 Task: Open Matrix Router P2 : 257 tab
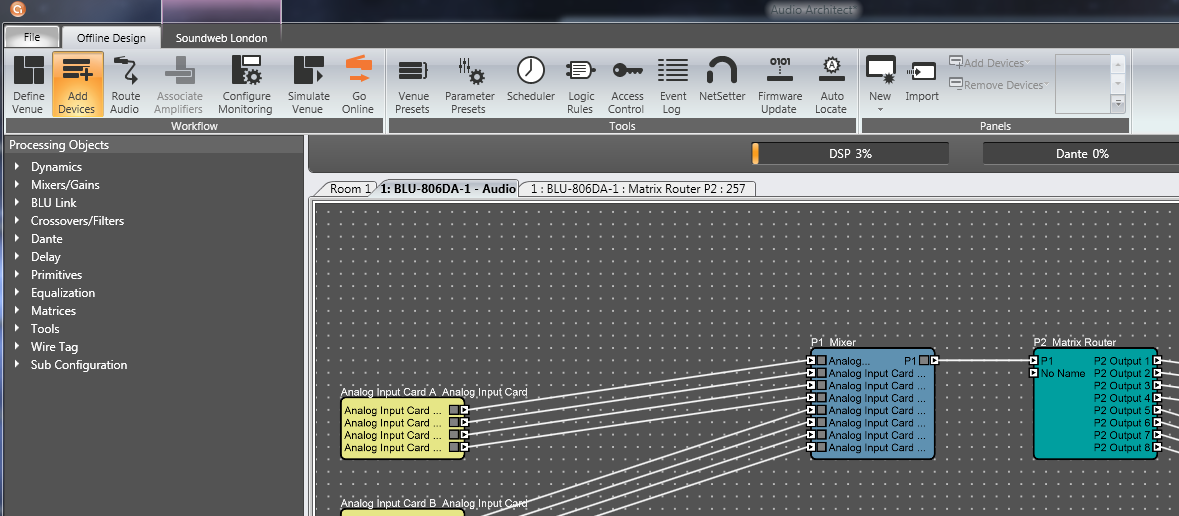coord(638,189)
